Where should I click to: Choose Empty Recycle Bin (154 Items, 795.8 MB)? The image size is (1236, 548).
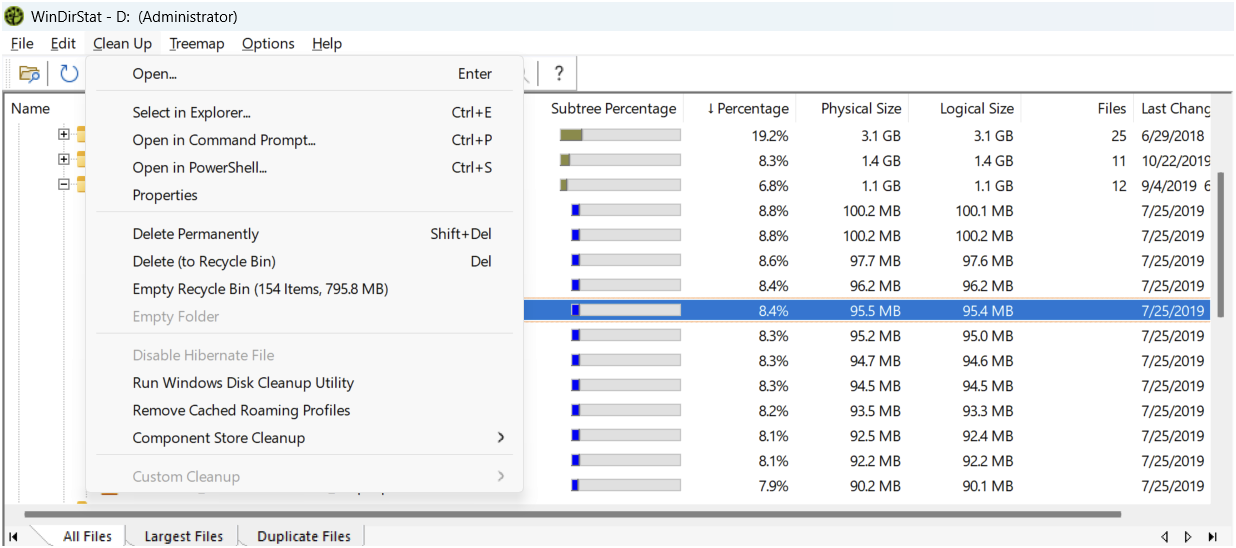pyautogui.click(x=304, y=289)
